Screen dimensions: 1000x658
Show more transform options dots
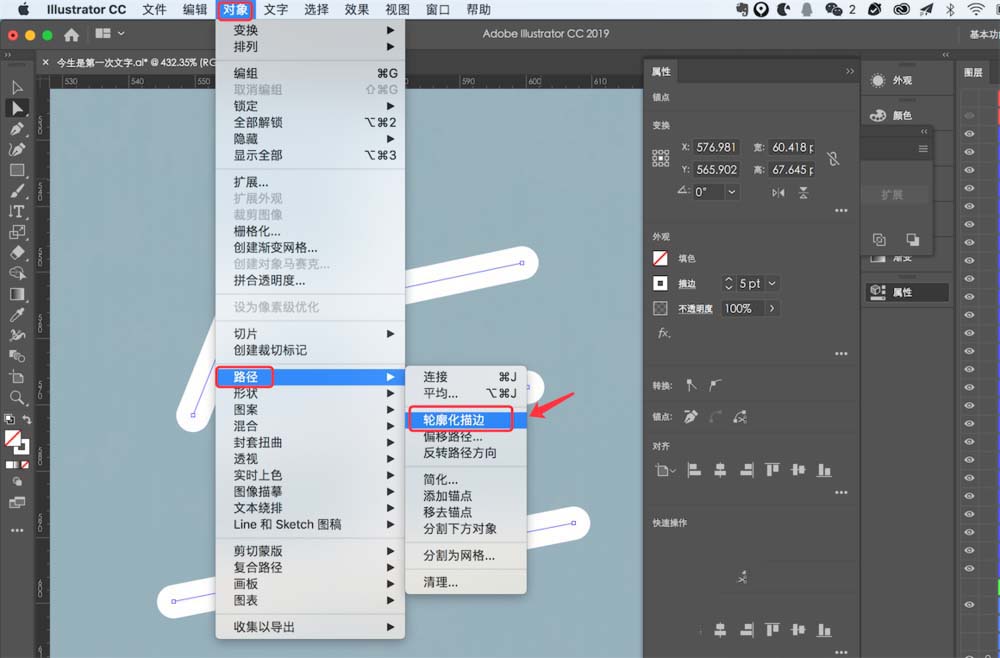tap(841, 210)
